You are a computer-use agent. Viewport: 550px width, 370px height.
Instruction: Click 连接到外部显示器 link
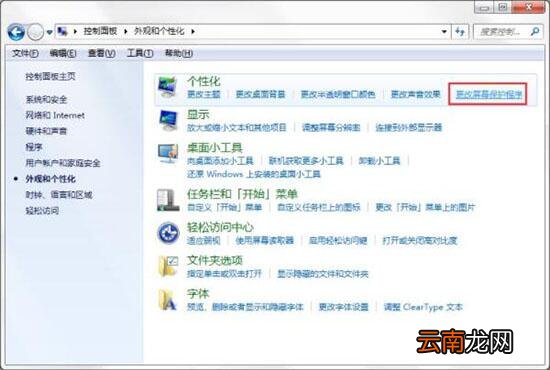click(409, 127)
